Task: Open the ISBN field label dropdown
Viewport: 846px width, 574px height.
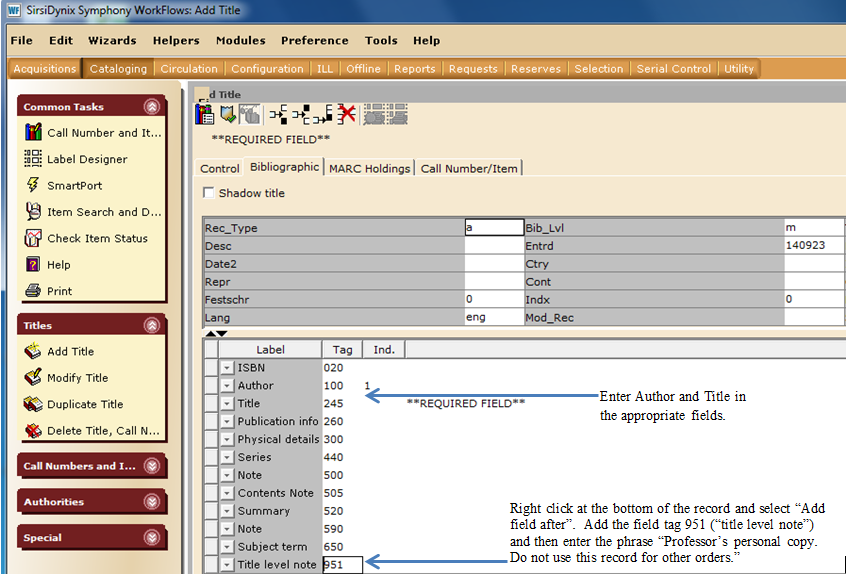Action: point(227,368)
